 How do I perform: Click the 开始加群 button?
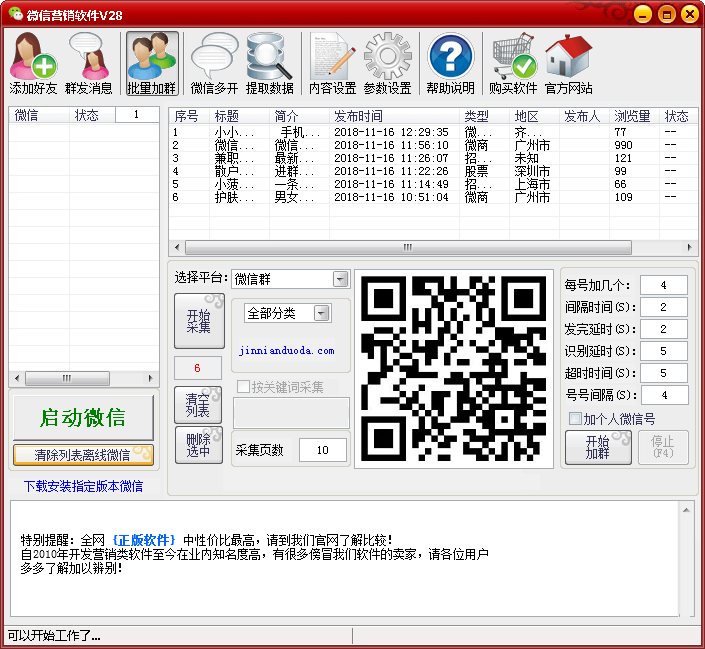[x=598, y=447]
